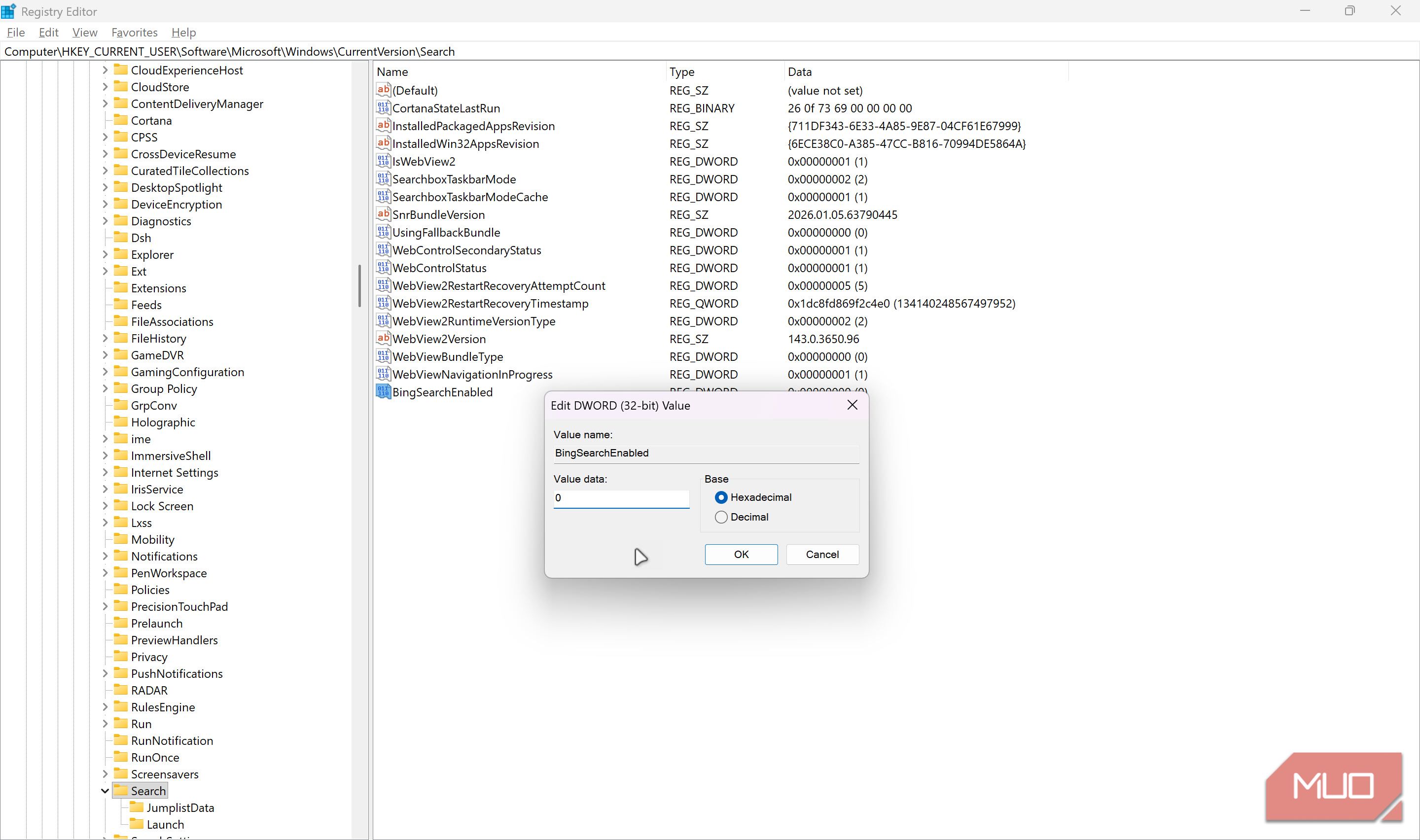Image resolution: width=1420 pixels, height=840 pixels.
Task: Close the Edit DWORD dialog
Action: 852,405
